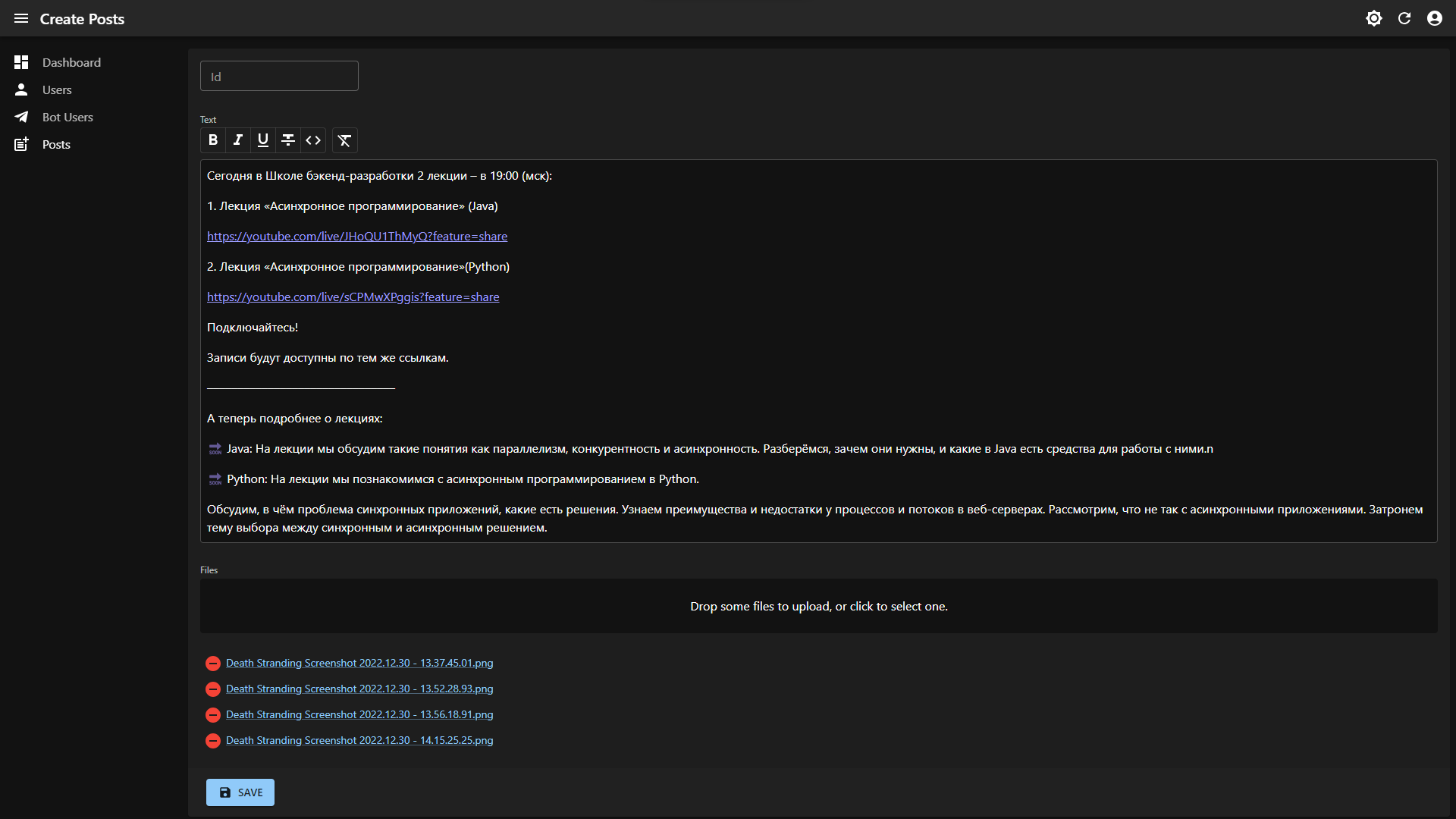
Task: Click the refresh icon in header
Action: tap(1404, 18)
